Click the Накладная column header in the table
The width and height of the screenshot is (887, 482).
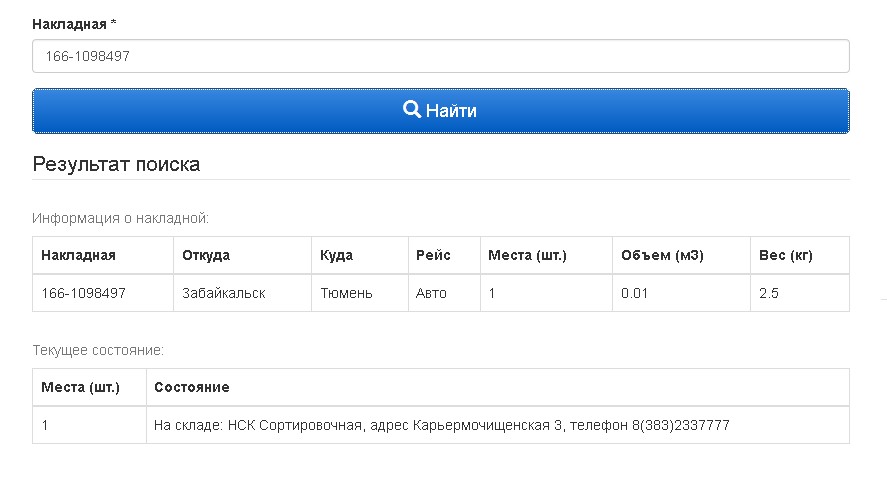click(79, 255)
